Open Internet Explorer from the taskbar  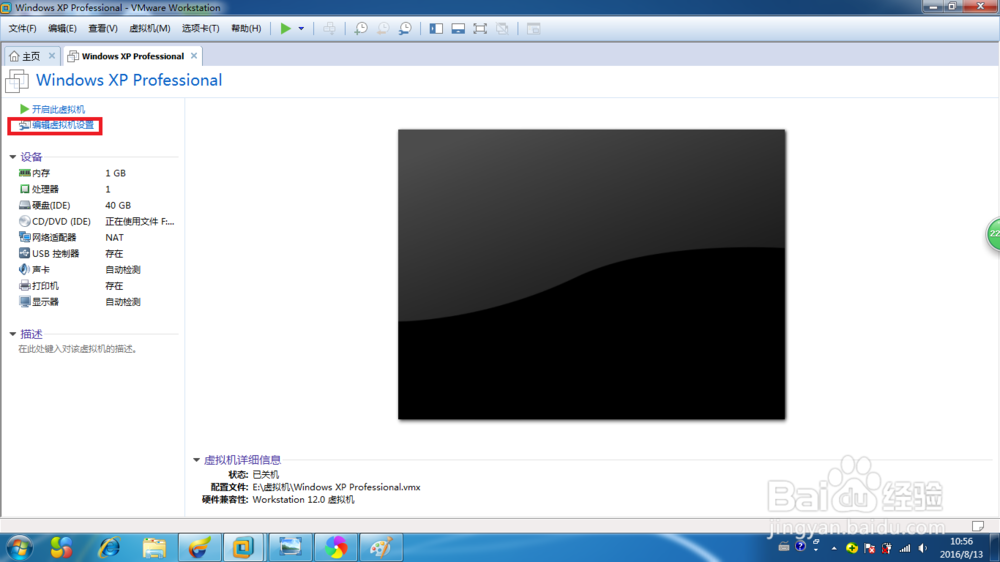click(x=109, y=547)
